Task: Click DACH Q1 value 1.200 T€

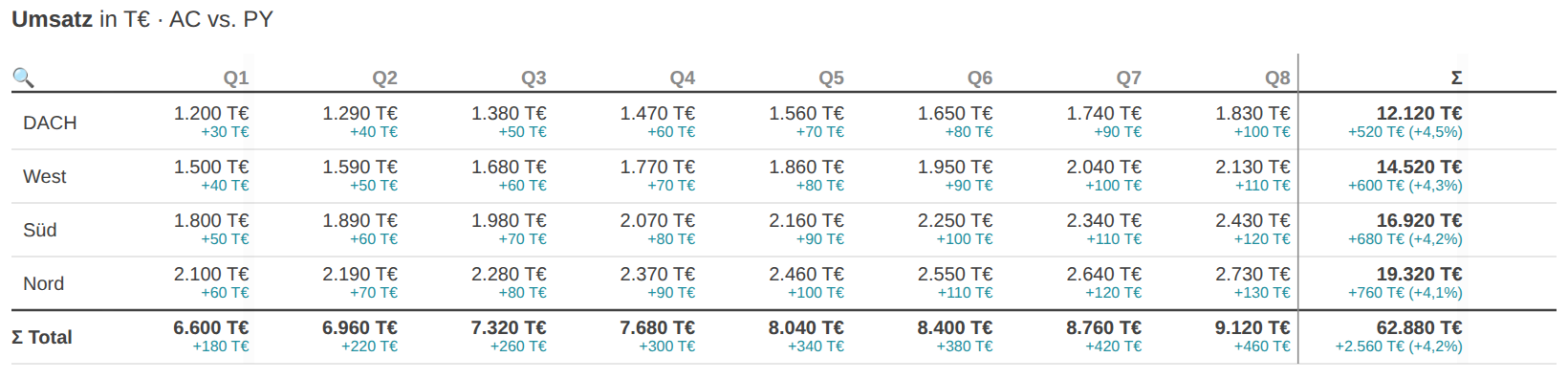Action: [211, 114]
